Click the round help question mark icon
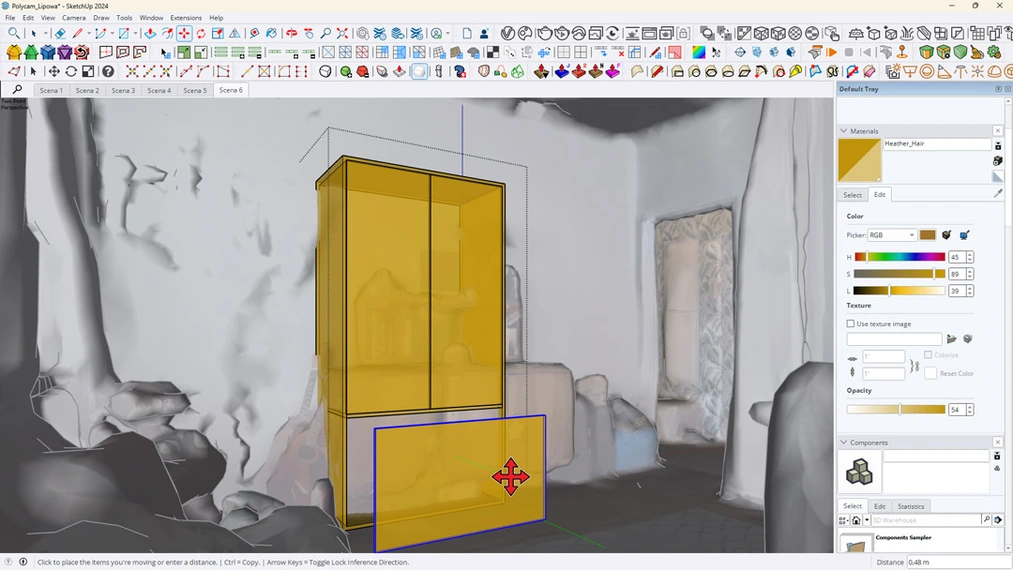The width and height of the screenshot is (1013, 570). click(108, 71)
